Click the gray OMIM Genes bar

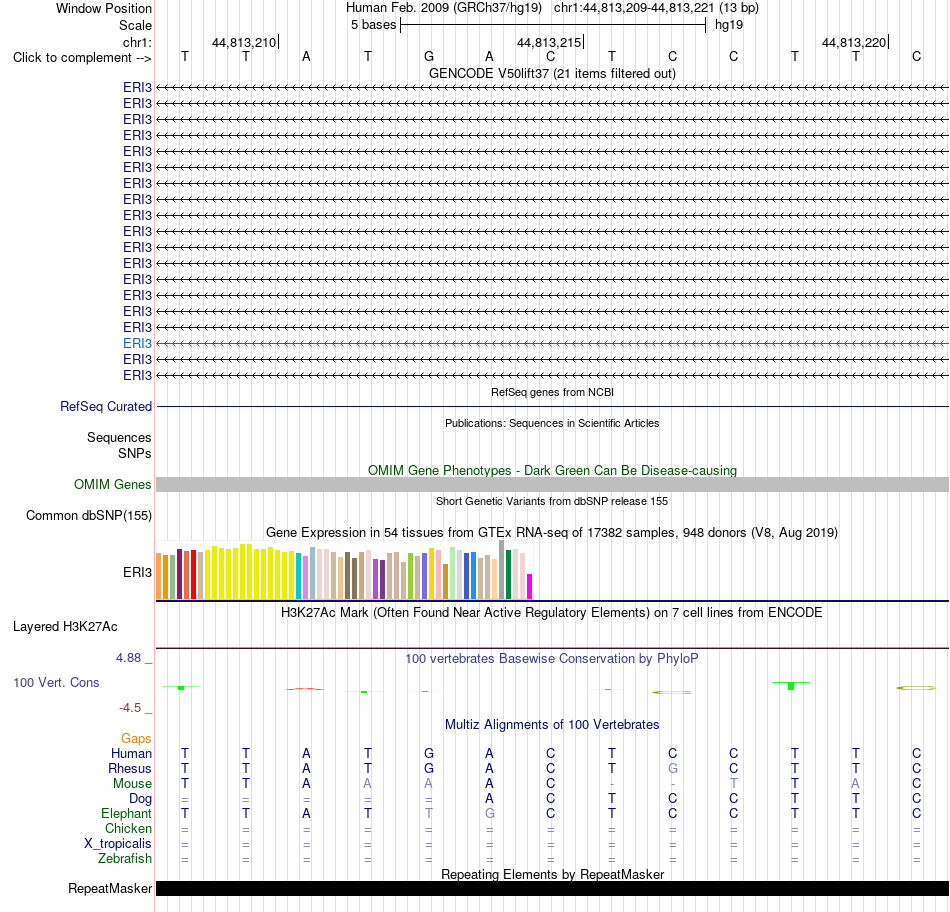pos(552,484)
